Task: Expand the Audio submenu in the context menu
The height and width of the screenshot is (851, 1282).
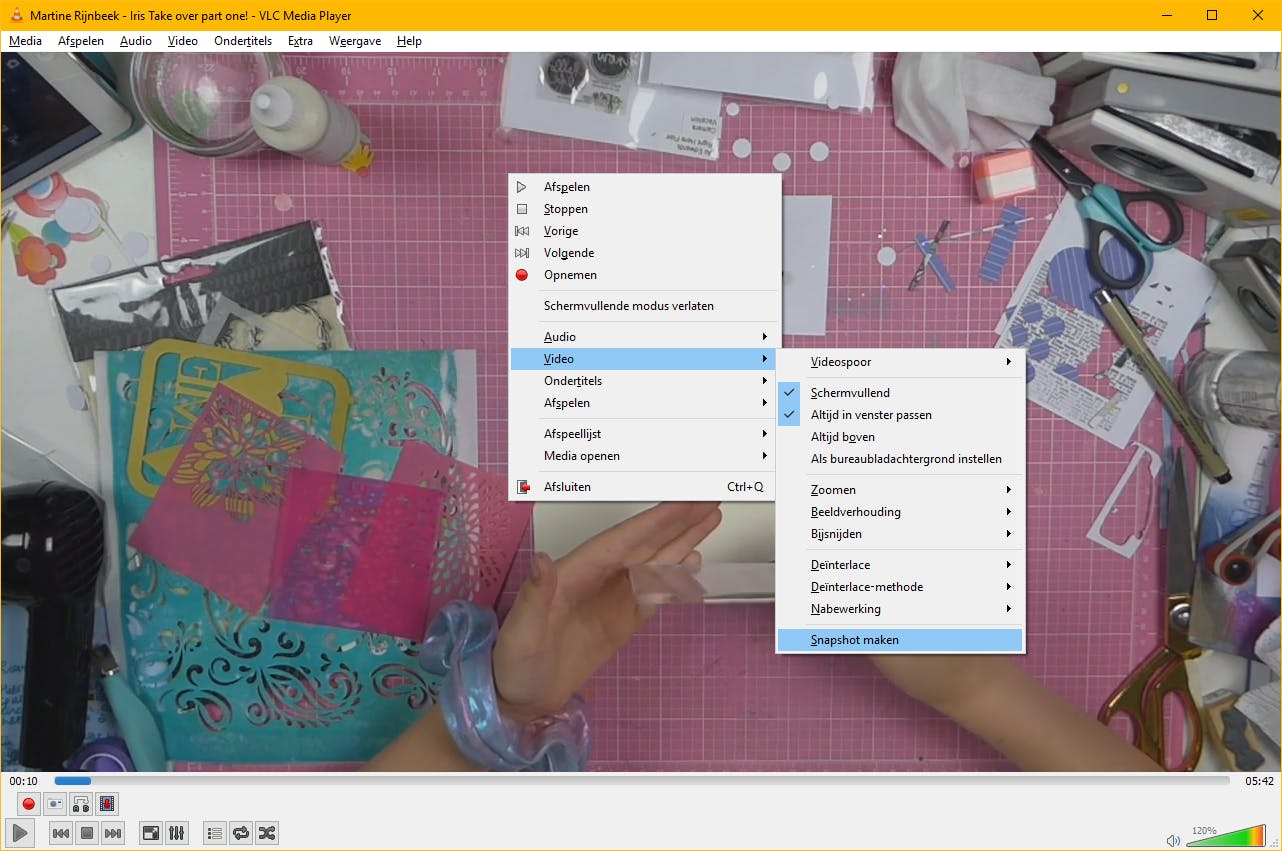Action: pyautogui.click(x=645, y=337)
